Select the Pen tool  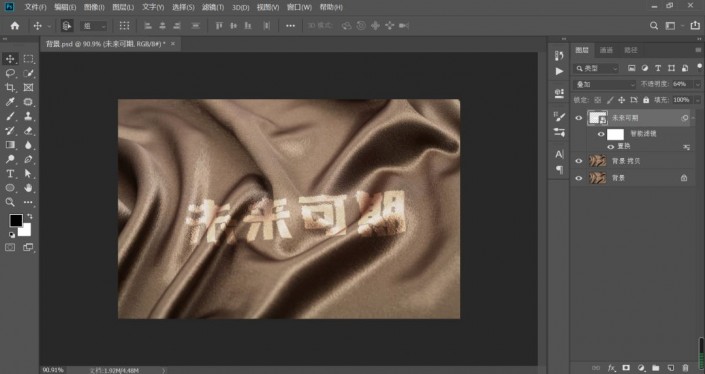28,159
